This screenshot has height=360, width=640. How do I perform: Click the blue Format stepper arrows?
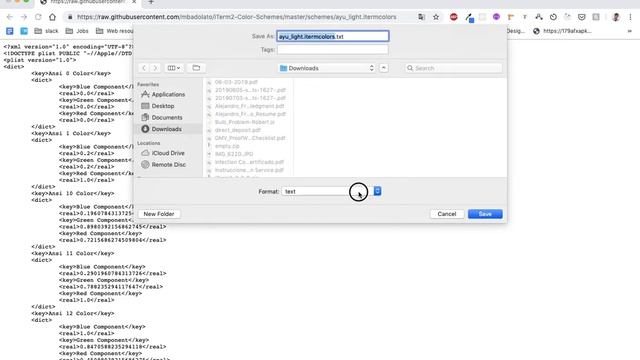click(378, 191)
